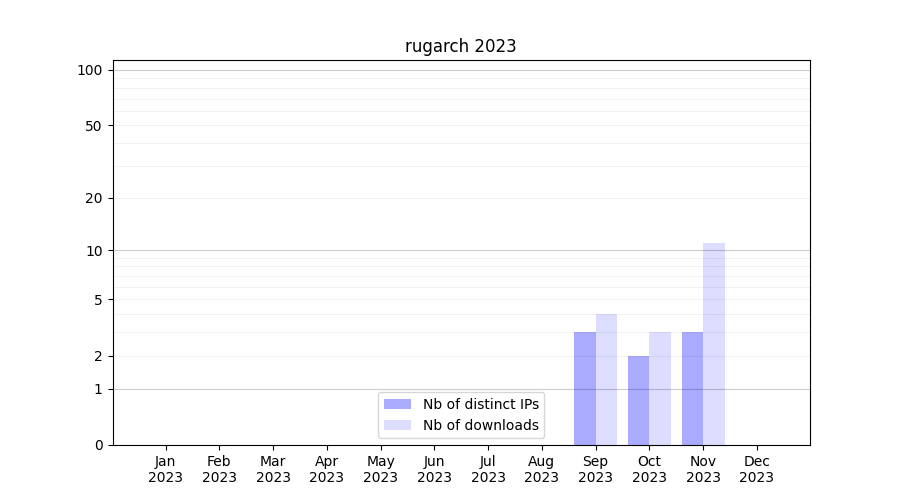Select the Oct 2023 downloads bar
The image size is (900, 500).
tap(660, 388)
